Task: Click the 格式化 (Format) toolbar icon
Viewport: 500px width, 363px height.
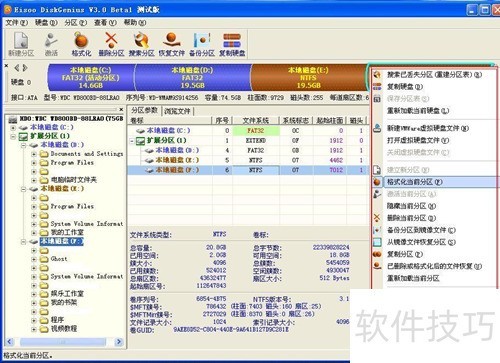Action: (81, 44)
